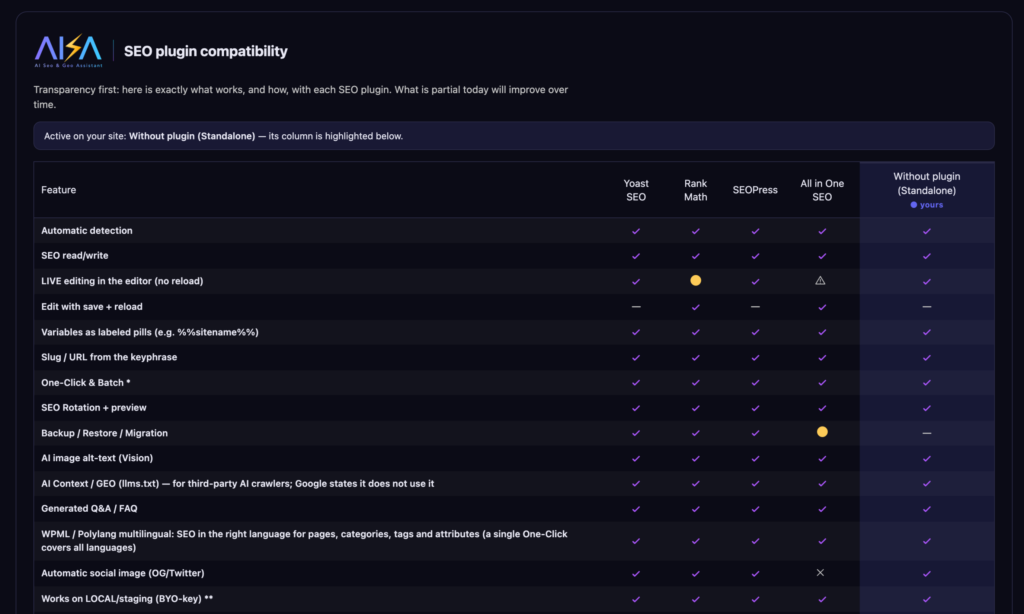Click Standalone dash in Backup / Restore row
Viewport: 1024px width, 614px height.
(927, 433)
